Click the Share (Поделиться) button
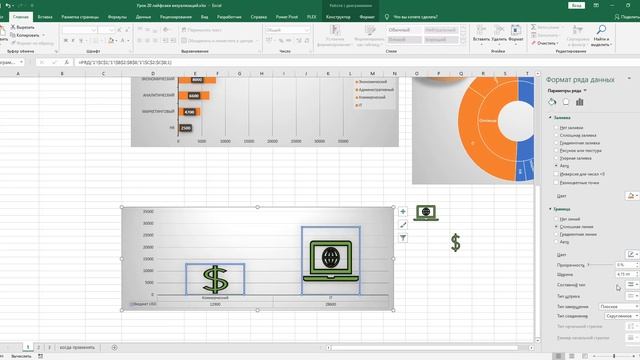 click(627, 17)
